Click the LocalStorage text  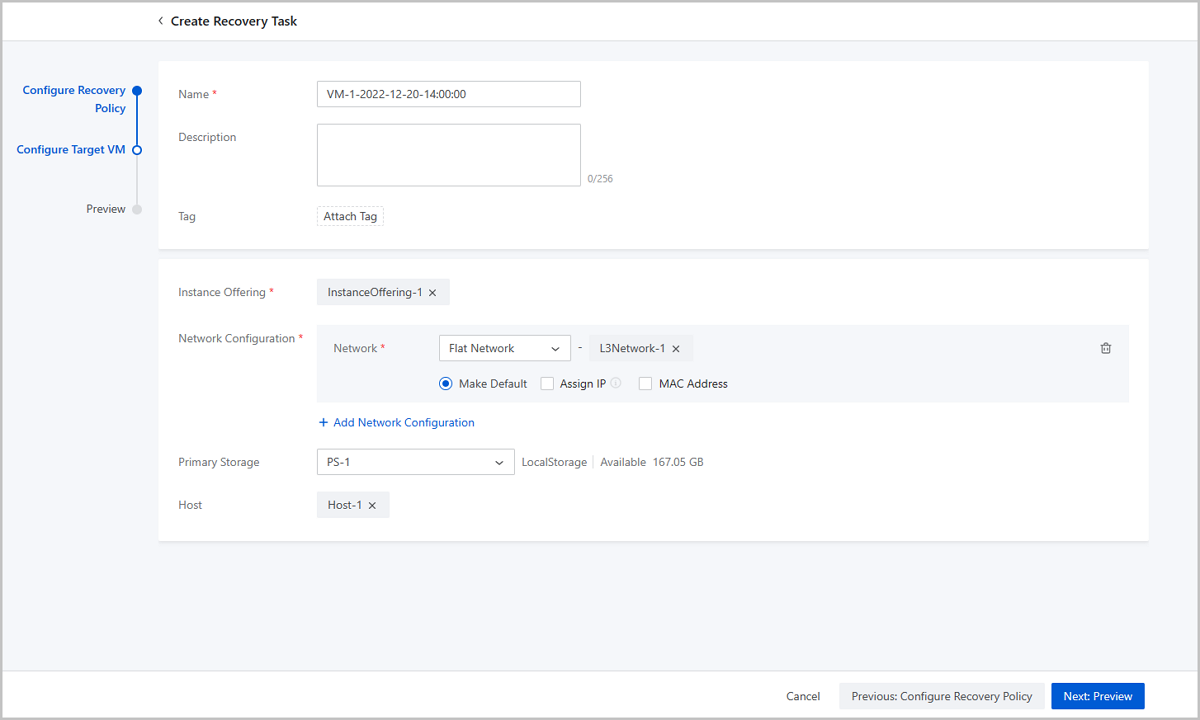coord(554,462)
